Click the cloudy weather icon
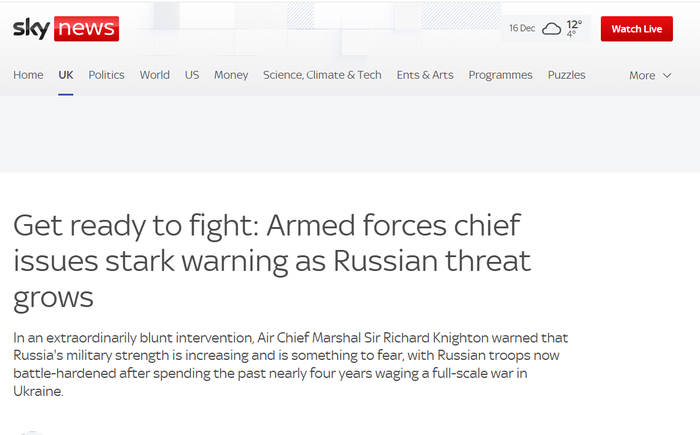700x435 pixels. 551,29
